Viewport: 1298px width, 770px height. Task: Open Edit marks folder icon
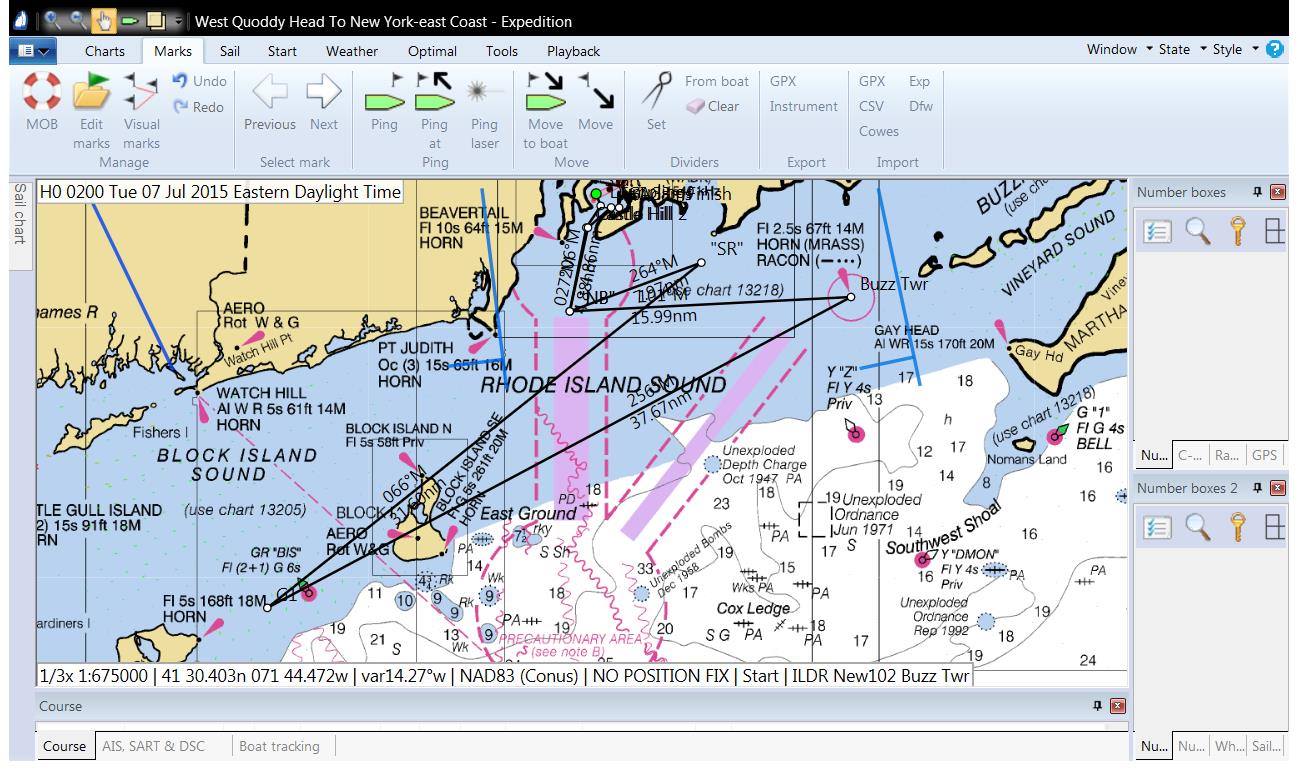point(91,91)
